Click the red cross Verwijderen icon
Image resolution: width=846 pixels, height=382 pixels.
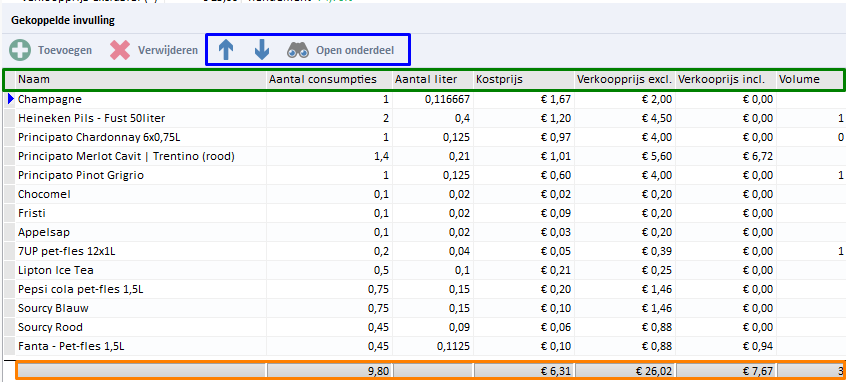[x=120, y=50]
